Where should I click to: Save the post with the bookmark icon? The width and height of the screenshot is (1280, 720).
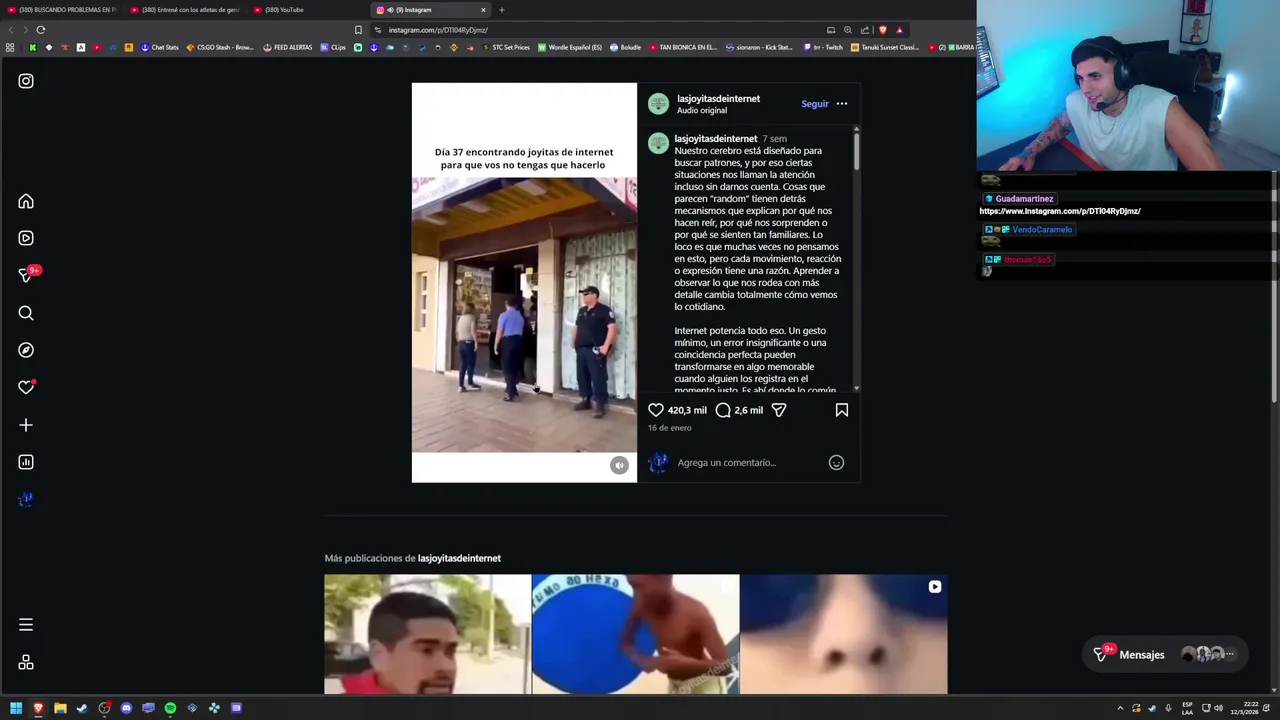[842, 410]
